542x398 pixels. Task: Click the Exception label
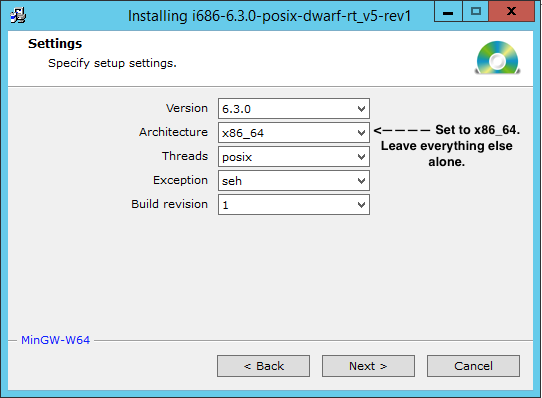(180, 180)
